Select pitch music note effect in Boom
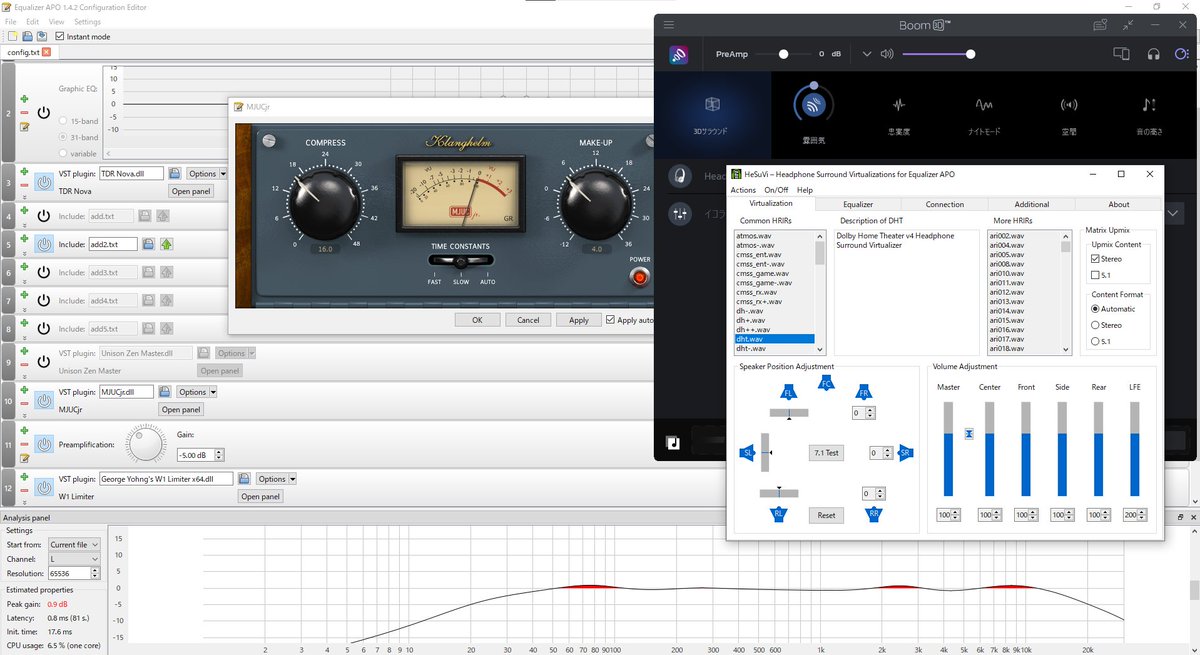1200x655 pixels. point(1149,104)
